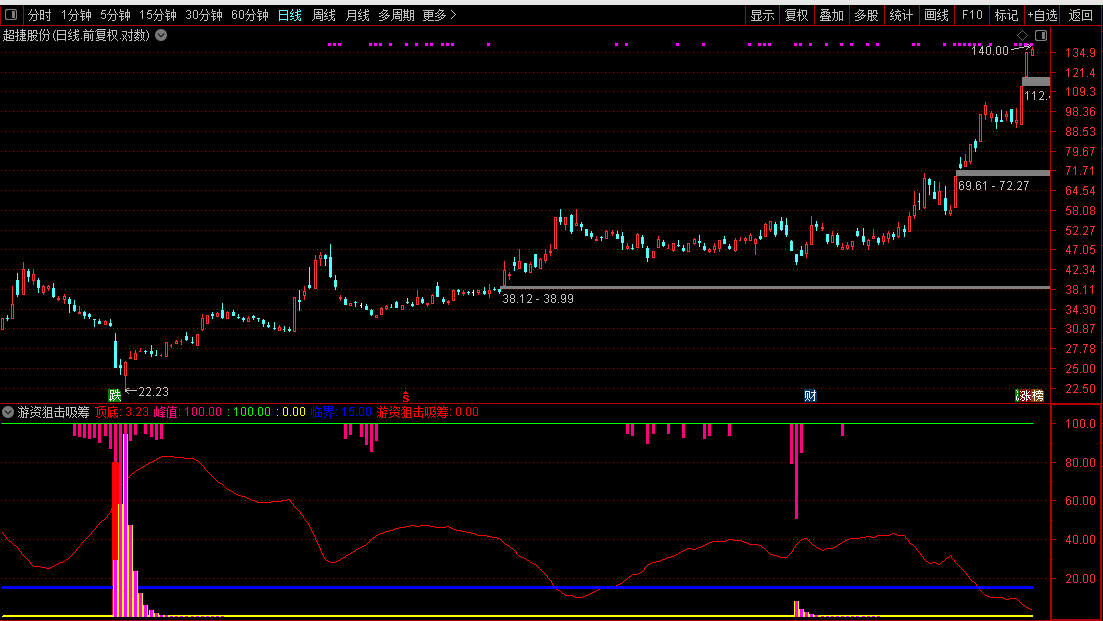Select the 分时 time-sharing tab
This screenshot has width=1103, height=621.
pyautogui.click(x=39, y=15)
